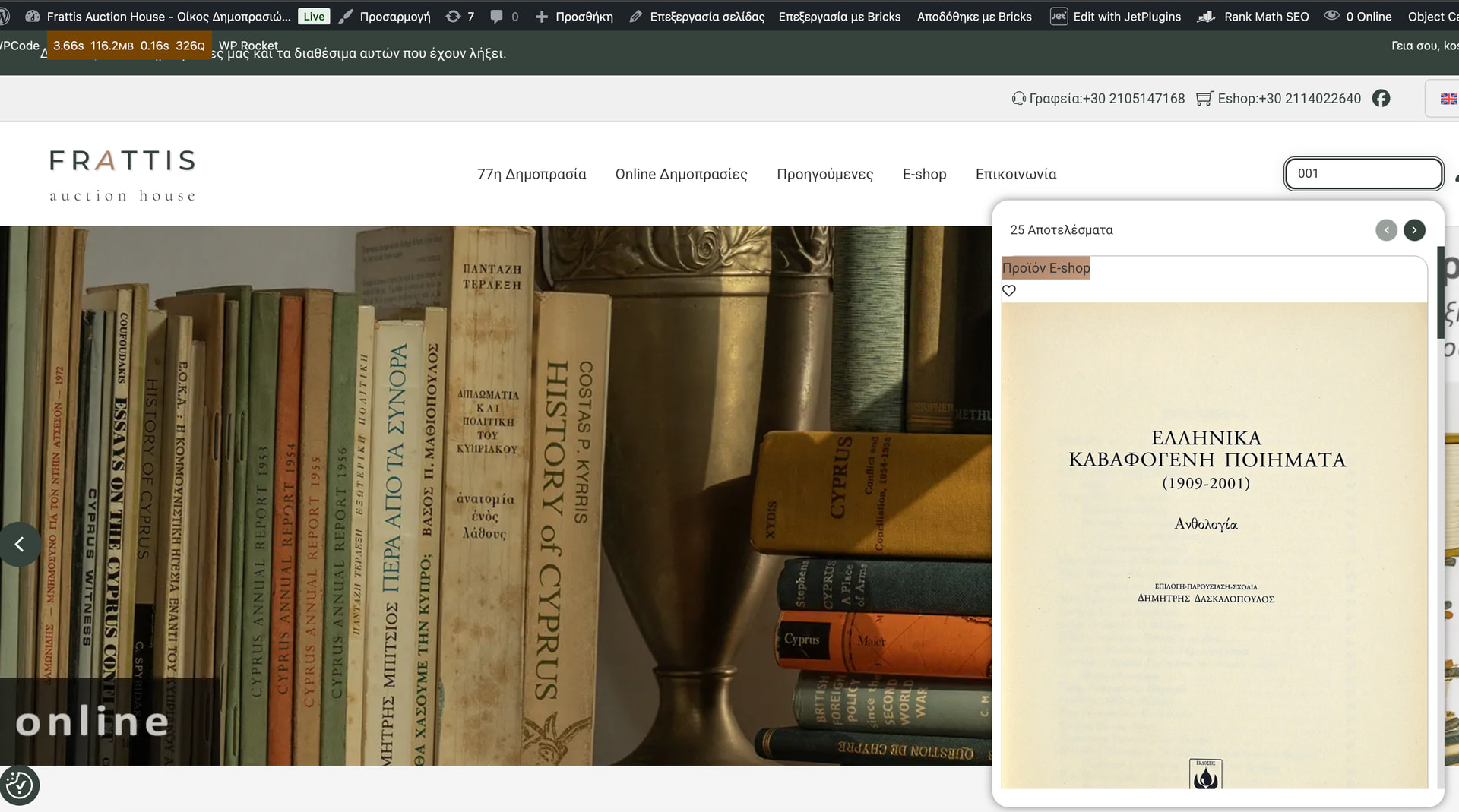Screen dimensions: 1459x812
Task: Open the E-shop navigation link
Action: [x=924, y=174]
